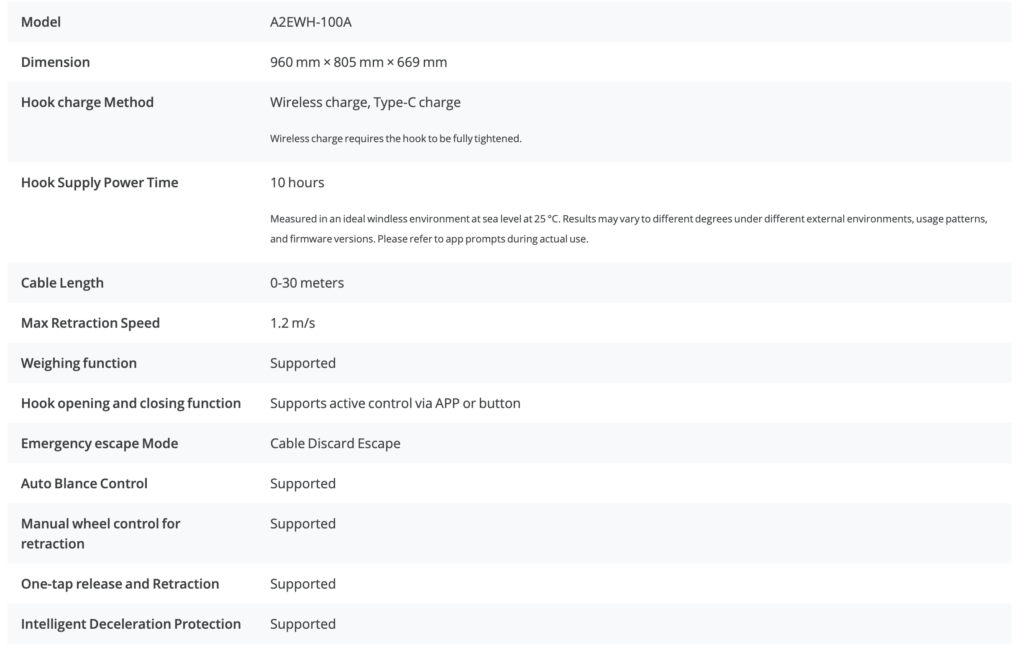Click the Weighing function label
1024x653 pixels.
click(x=79, y=363)
